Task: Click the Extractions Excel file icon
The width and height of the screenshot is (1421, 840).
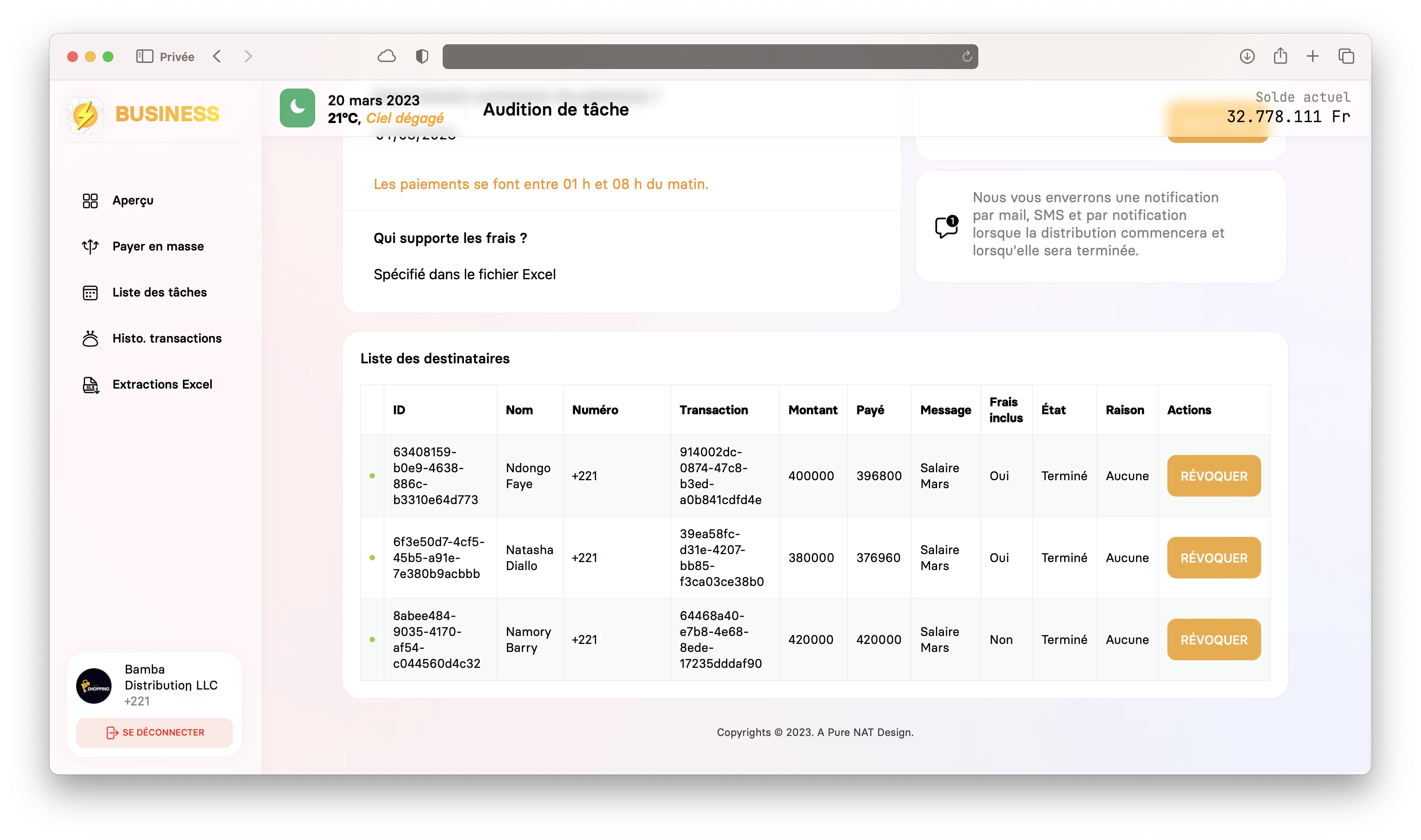Action: click(91, 385)
